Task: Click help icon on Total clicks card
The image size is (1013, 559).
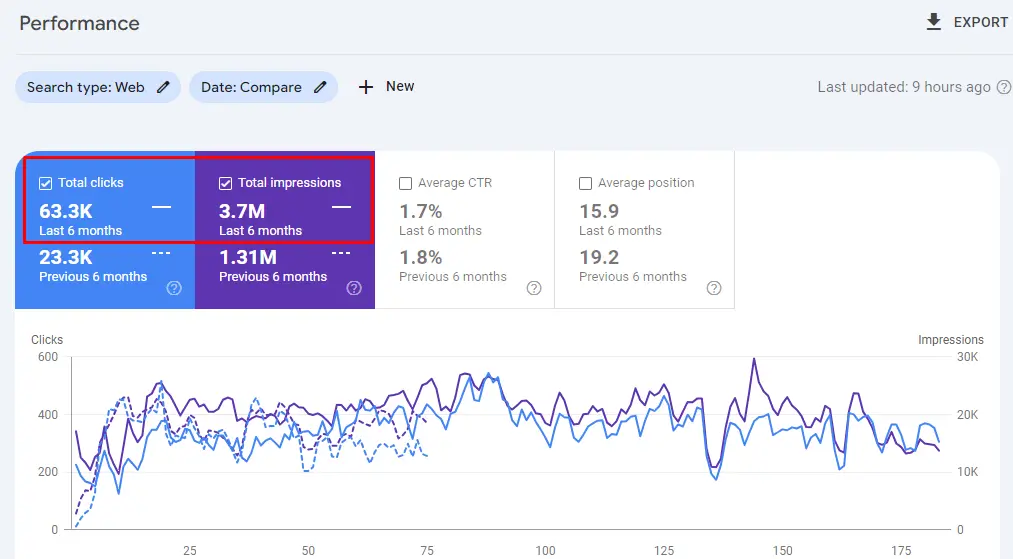Action: coord(174,288)
